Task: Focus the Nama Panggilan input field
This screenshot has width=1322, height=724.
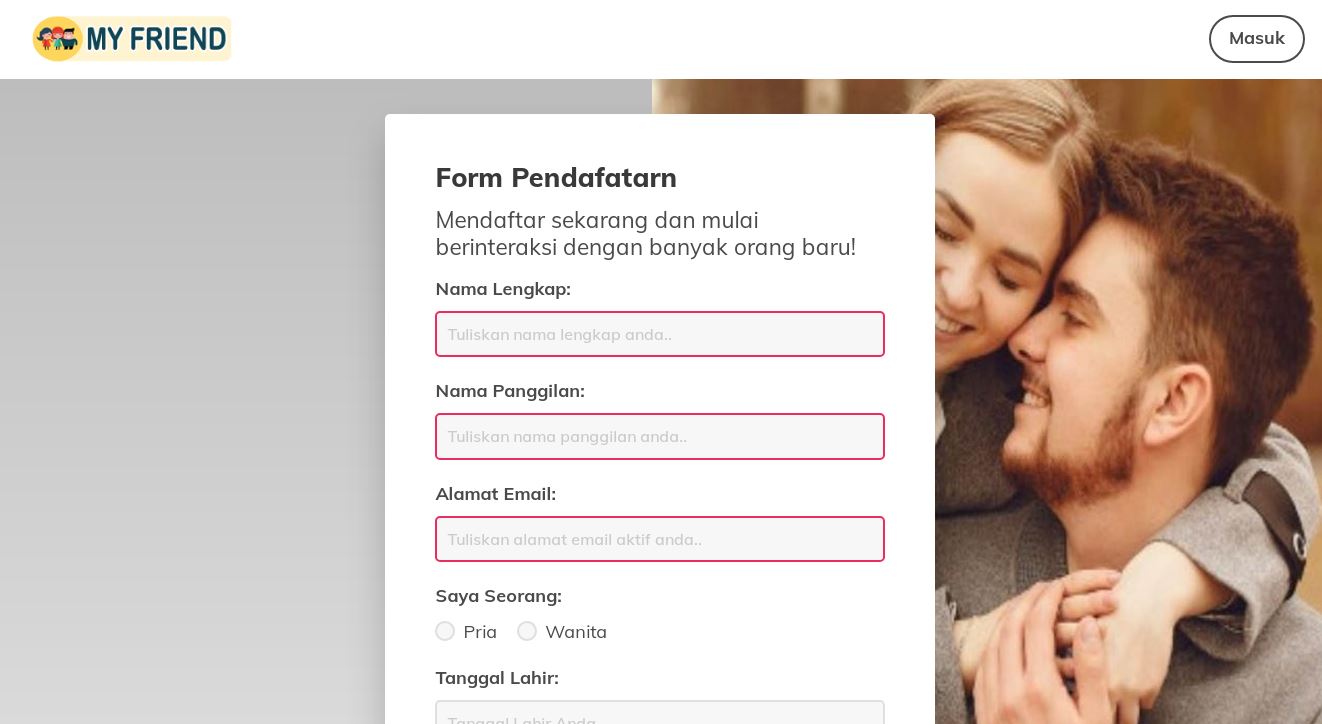Action: click(660, 436)
